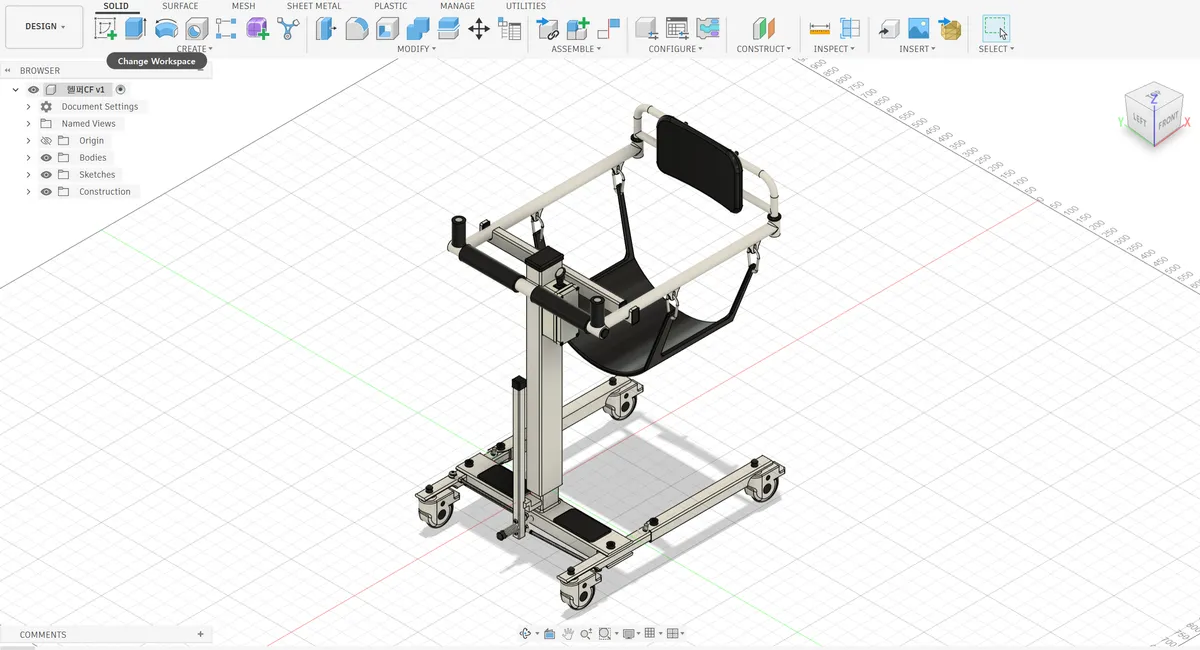Click Look At icon
This screenshot has width=1200, height=650.
(x=549, y=633)
